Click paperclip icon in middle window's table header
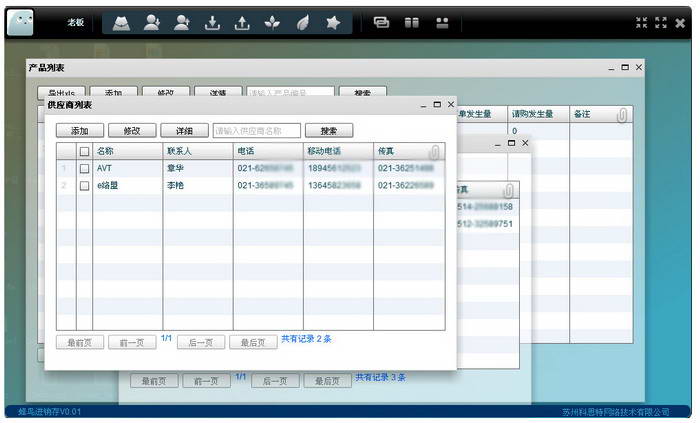The image size is (700, 423). 508,191
